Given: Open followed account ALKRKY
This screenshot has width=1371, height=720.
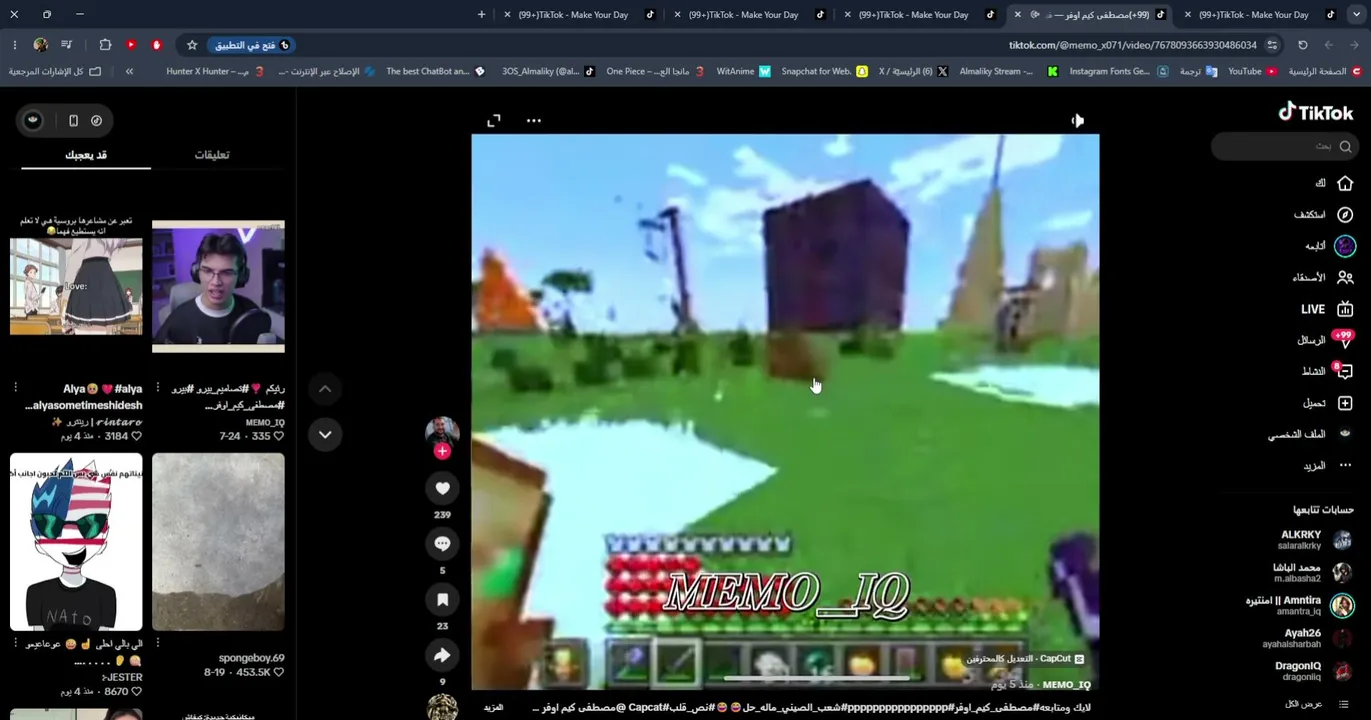Looking at the screenshot, I should pyautogui.click(x=1315, y=540).
